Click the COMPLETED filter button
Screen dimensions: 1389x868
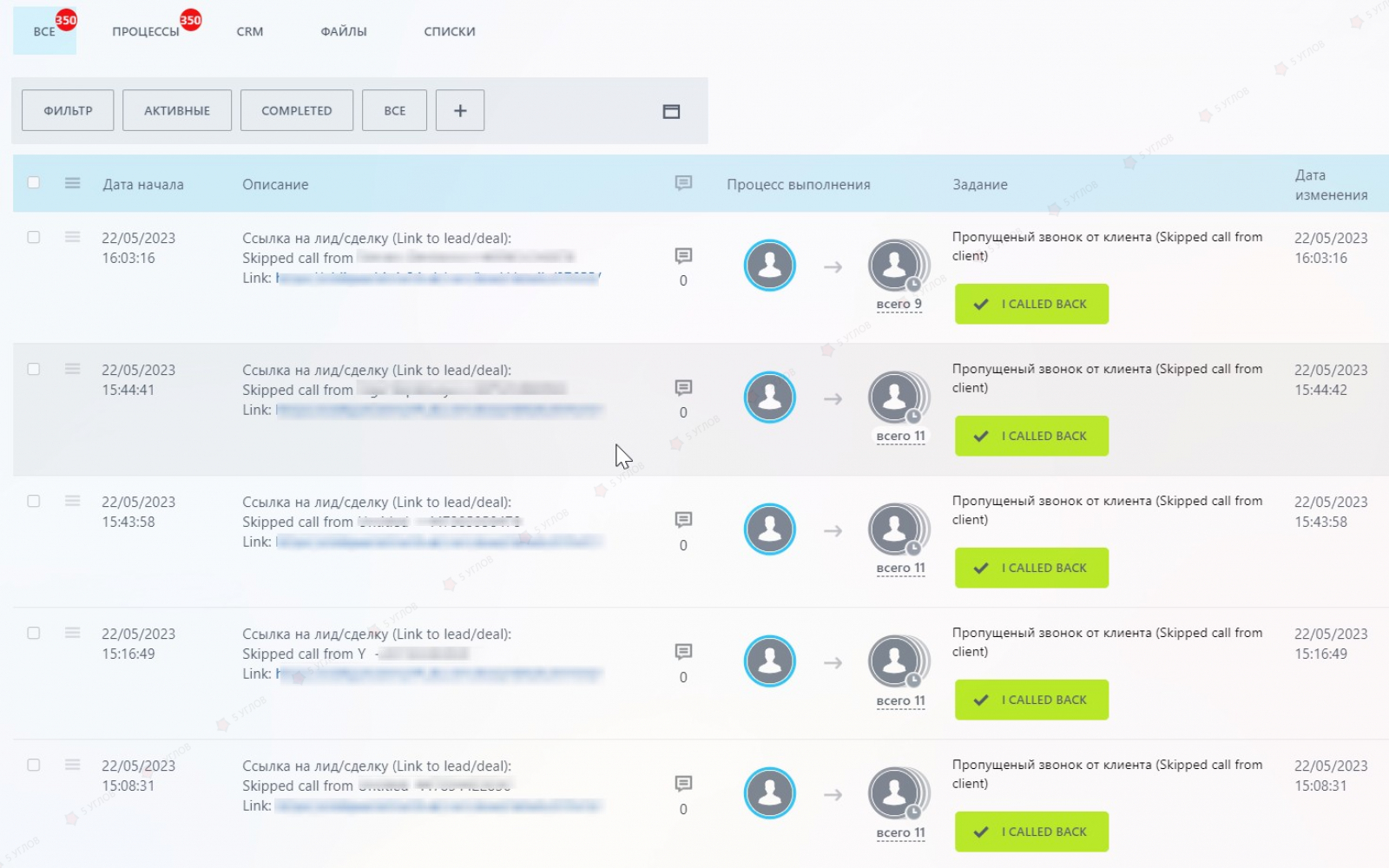[296, 110]
